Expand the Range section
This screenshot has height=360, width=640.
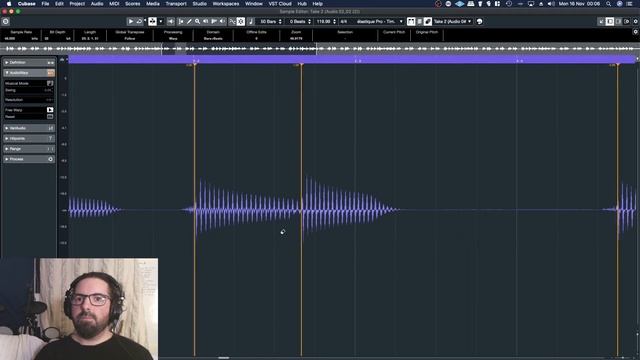coord(29,149)
